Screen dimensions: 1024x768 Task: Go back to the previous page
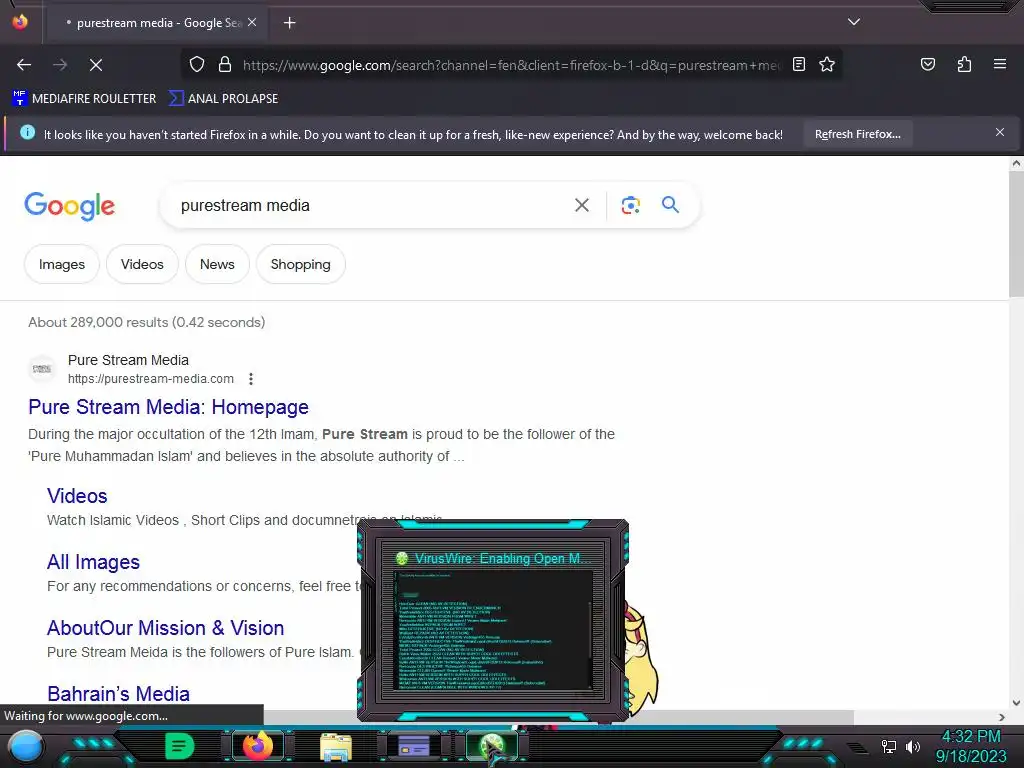coord(24,65)
